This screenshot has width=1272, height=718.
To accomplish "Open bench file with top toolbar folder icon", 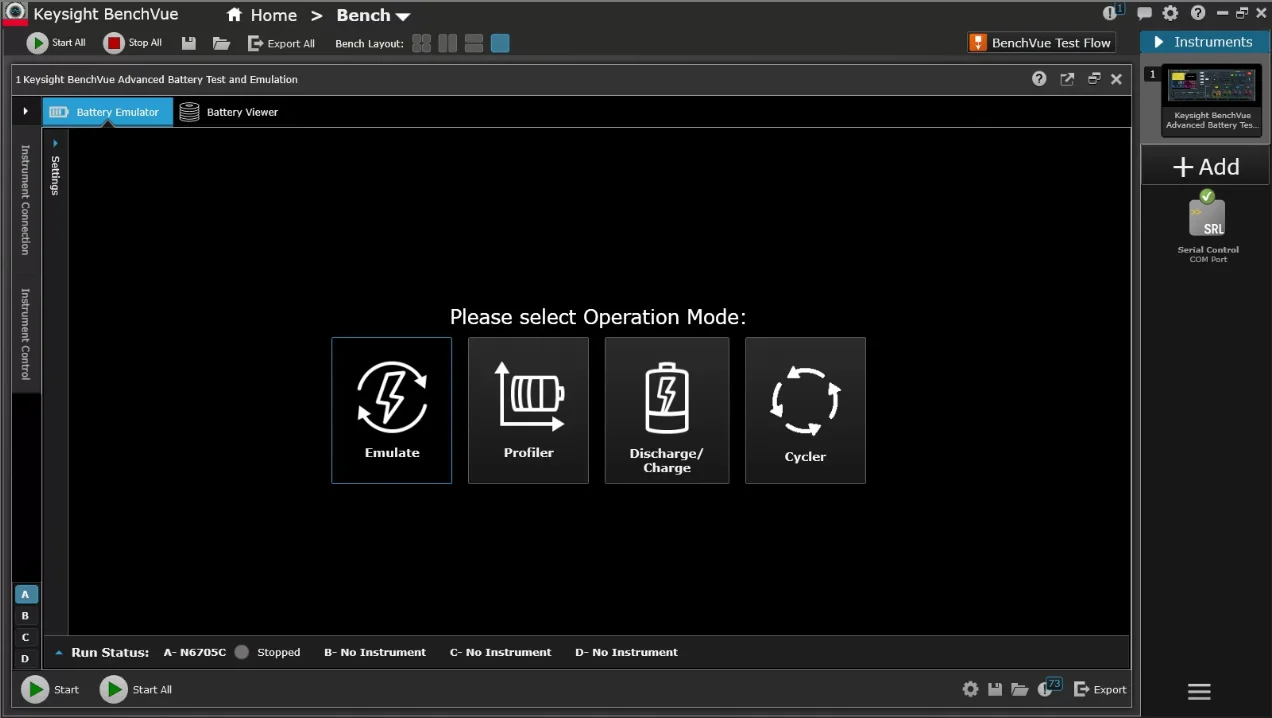I will tap(221, 43).
